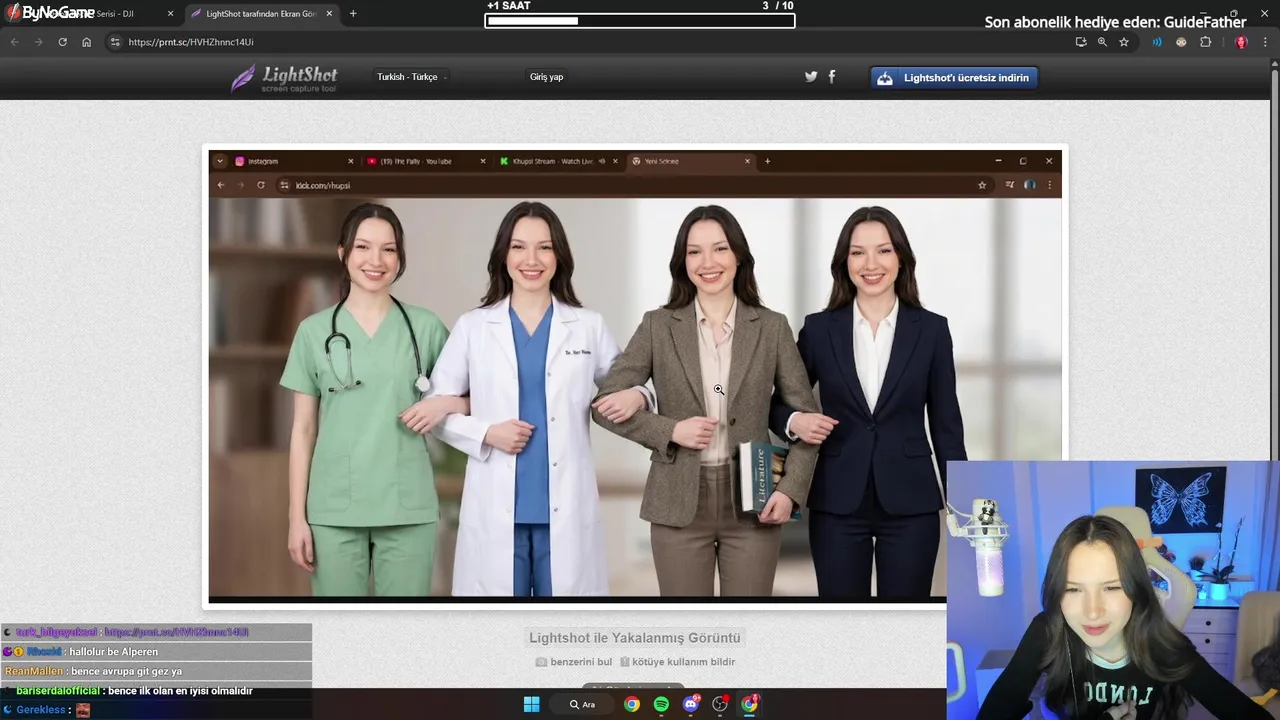Go back using the browser back arrow
The height and width of the screenshot is (720, 1280).
coord(15,42)
